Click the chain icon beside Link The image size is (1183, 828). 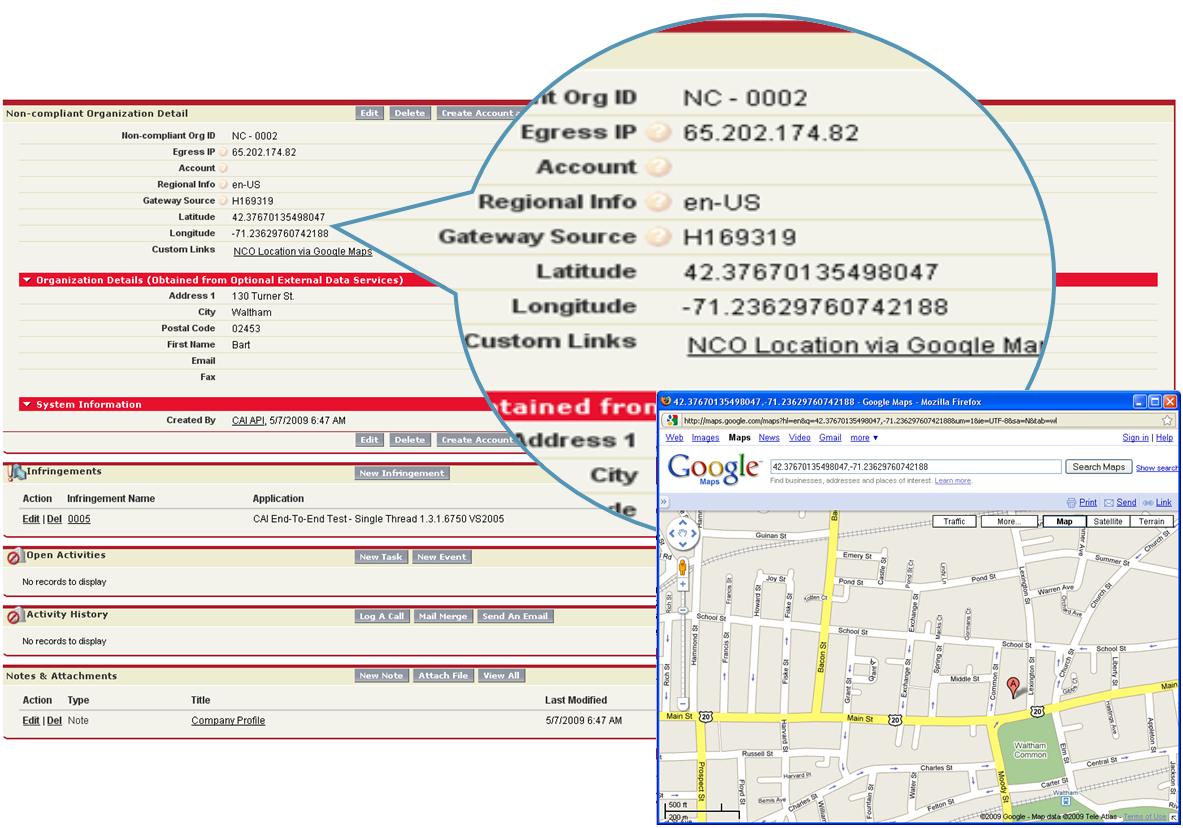tap(1148, 503)
